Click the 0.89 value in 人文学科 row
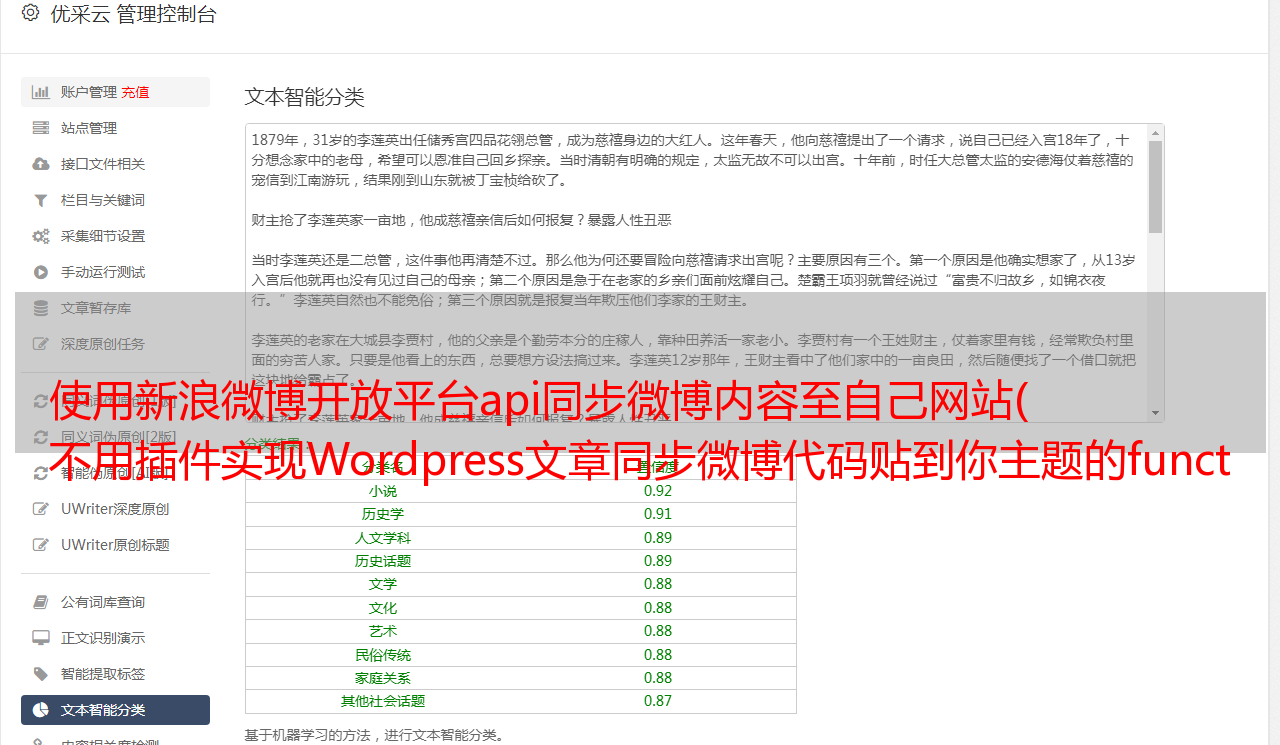1280x745 pixels. 658,538
